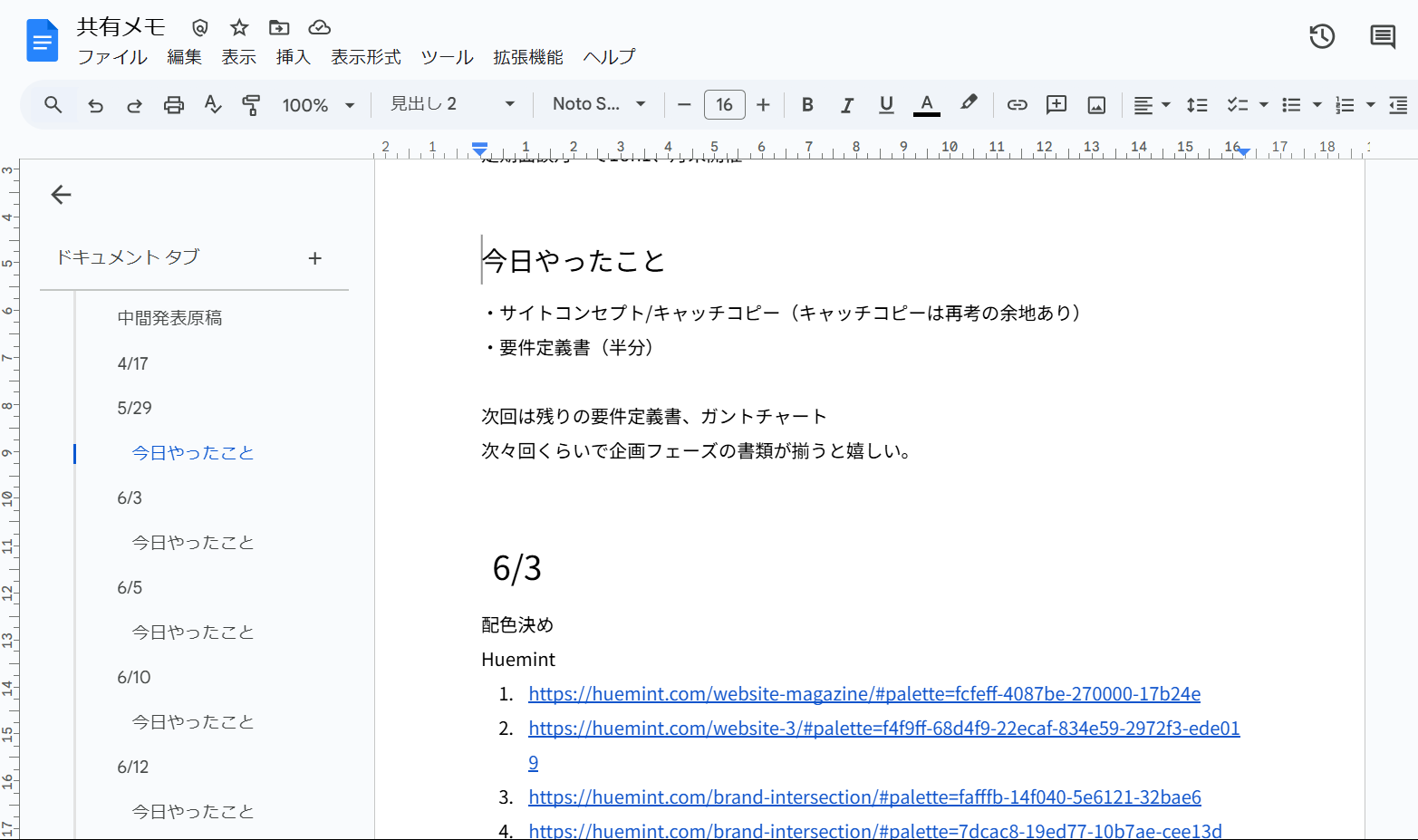Open the huemint website-magazine palette link
Screen dimensions: 1418x840
point(864,694)
